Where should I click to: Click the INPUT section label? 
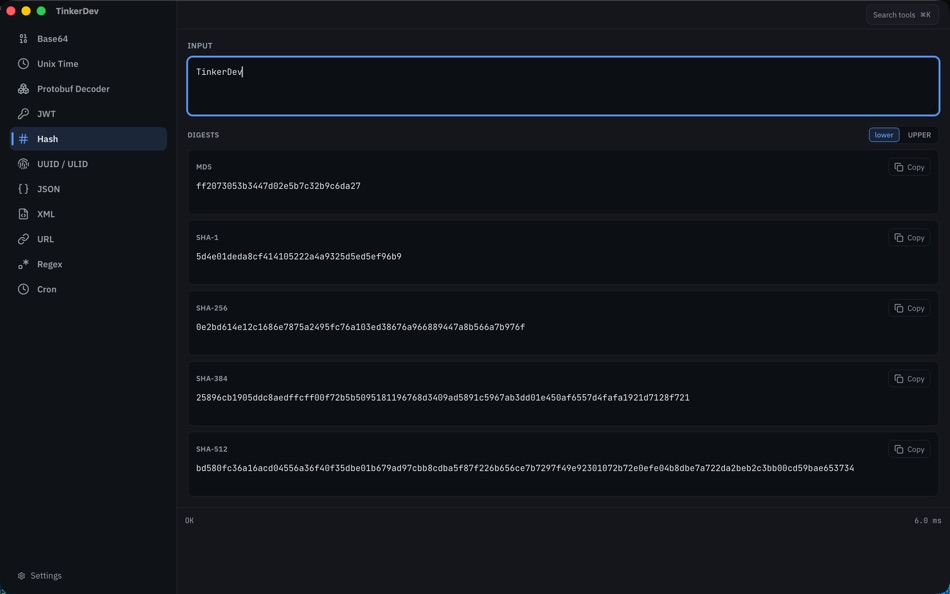200,46
